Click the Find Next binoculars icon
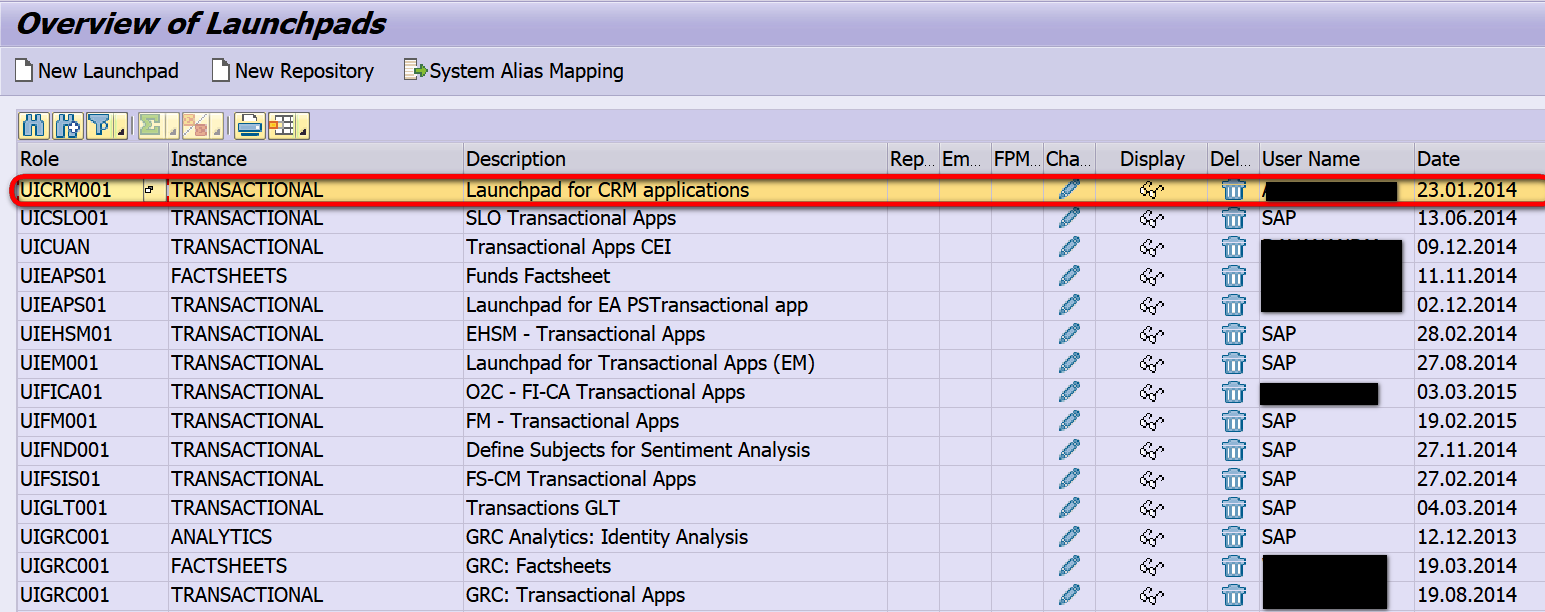The height and width of the screenshot is (612, 1545). pyautogui.click(x=67, y=125)
